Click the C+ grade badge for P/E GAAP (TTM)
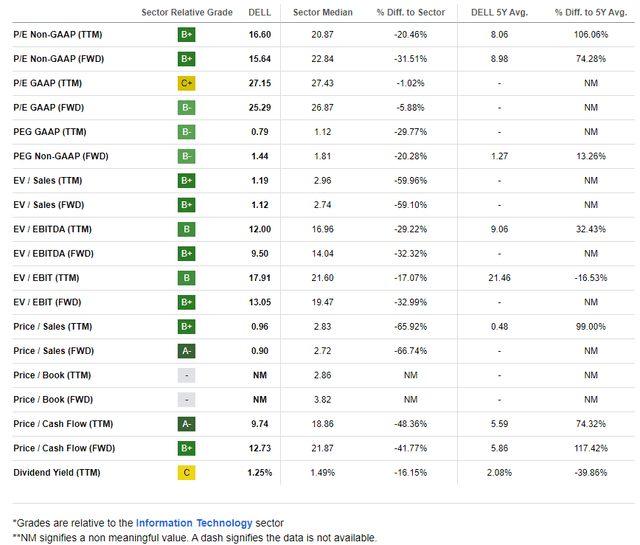Screen dimensions: 640x545 187,83
